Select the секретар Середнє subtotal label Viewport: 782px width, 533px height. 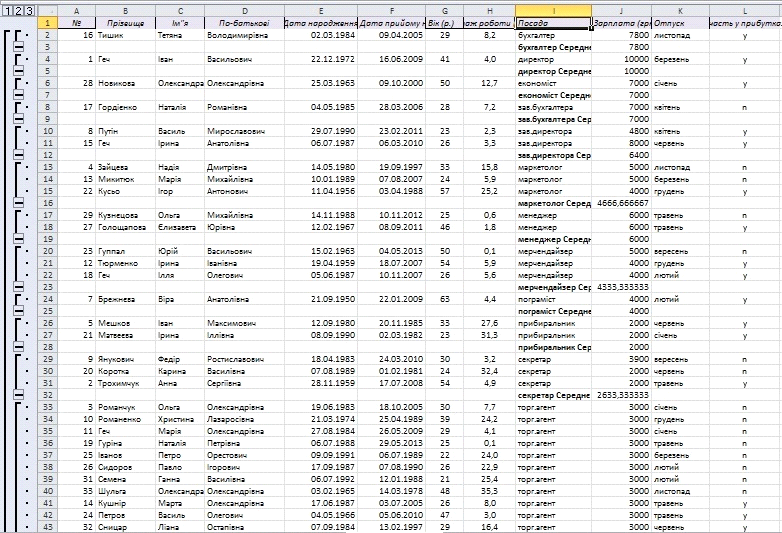[x=554, y=395]
